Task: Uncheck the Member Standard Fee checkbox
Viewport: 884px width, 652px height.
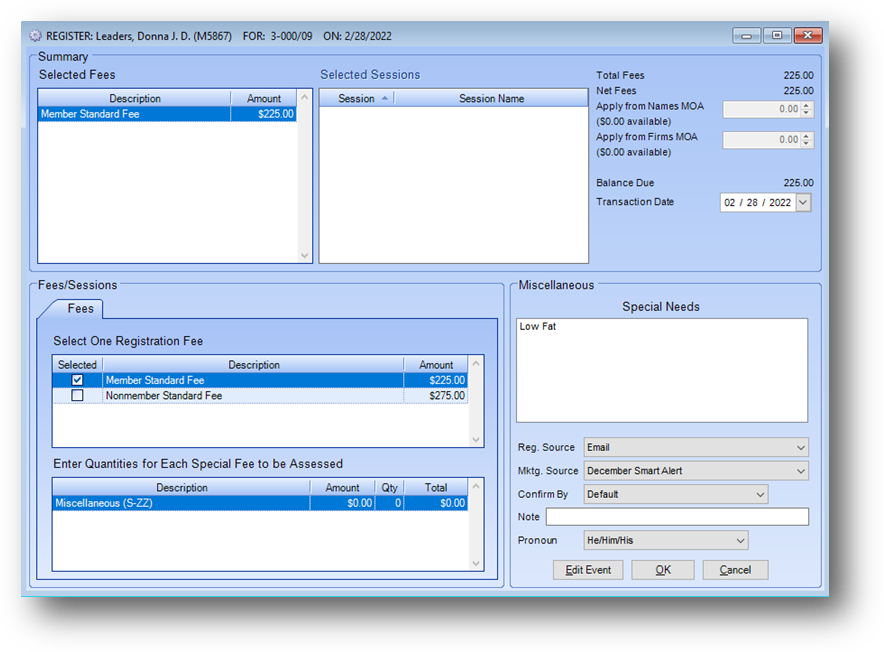Action: click(77, 380)
